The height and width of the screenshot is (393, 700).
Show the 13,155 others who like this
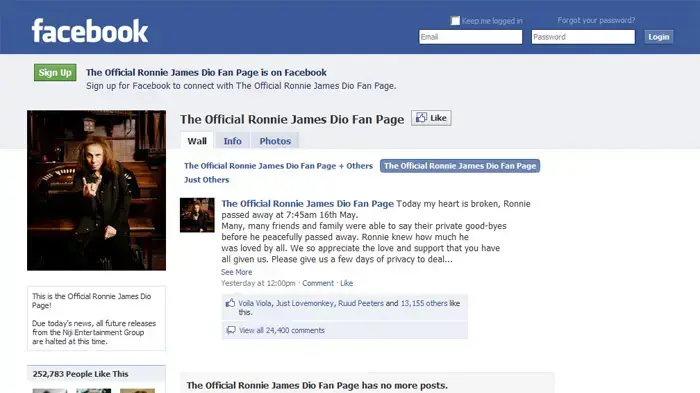click(424, 303)
